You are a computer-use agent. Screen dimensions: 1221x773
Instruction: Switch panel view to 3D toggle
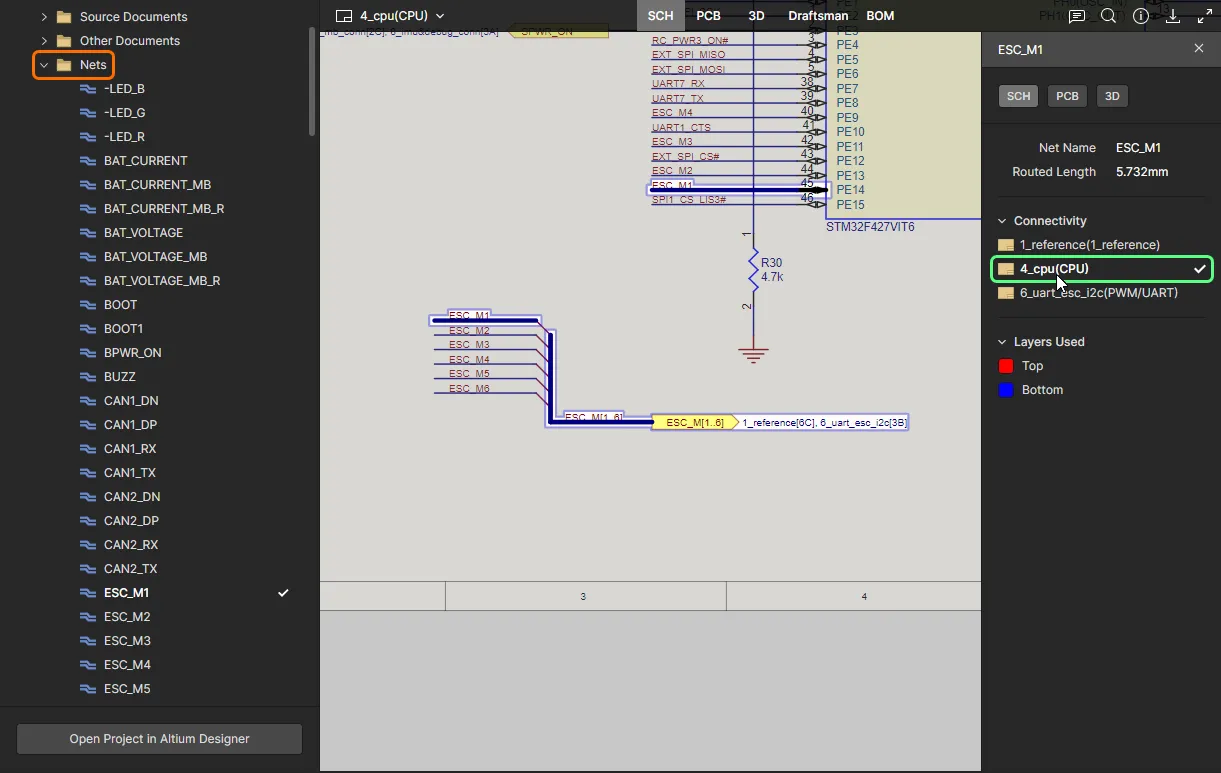1112,96
